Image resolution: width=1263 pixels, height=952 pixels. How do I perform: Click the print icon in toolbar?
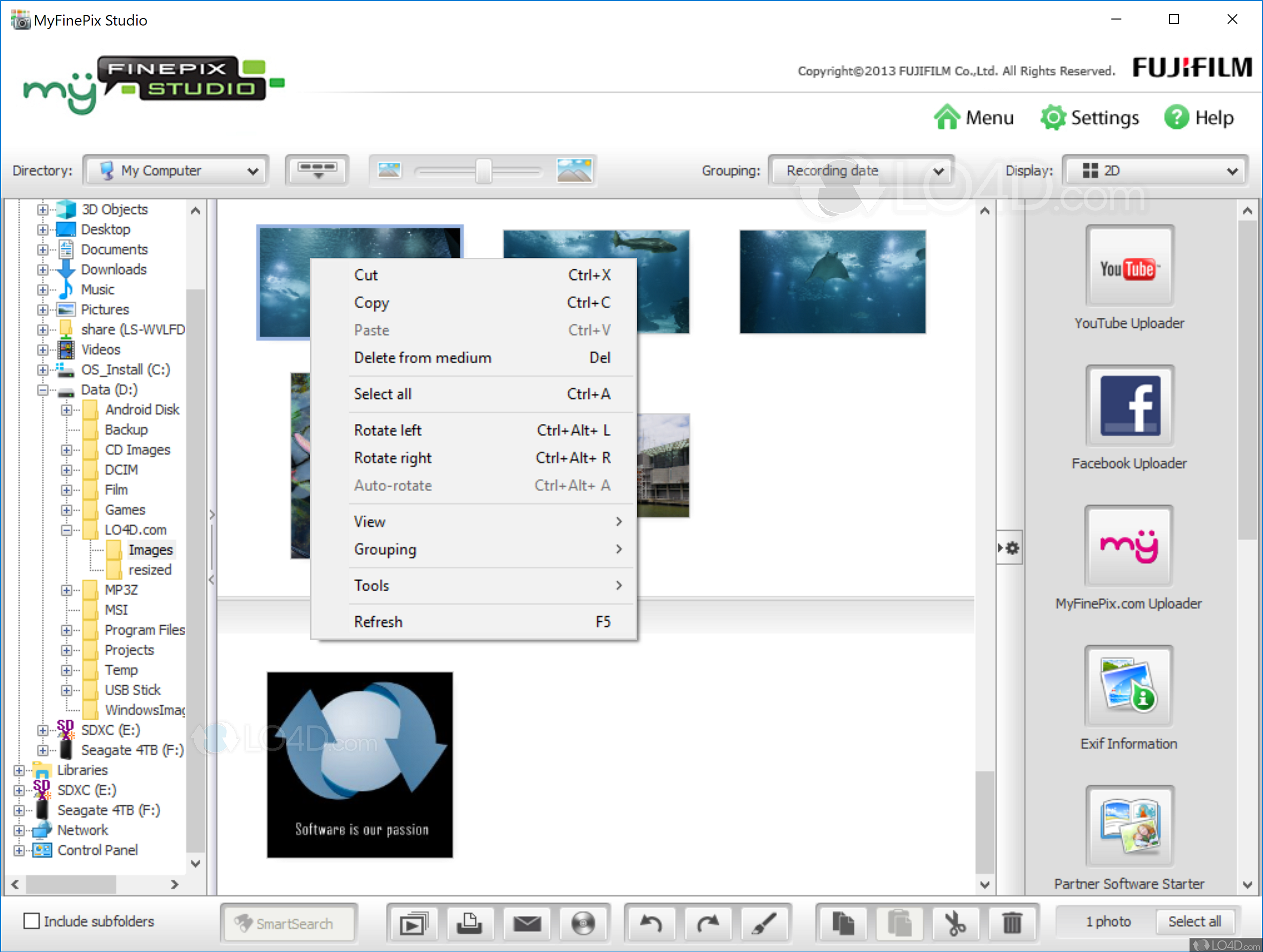point(469,922)
